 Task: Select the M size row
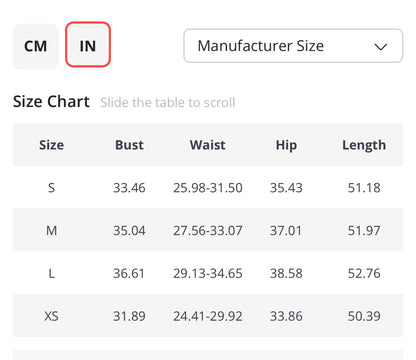pos(208,230)
